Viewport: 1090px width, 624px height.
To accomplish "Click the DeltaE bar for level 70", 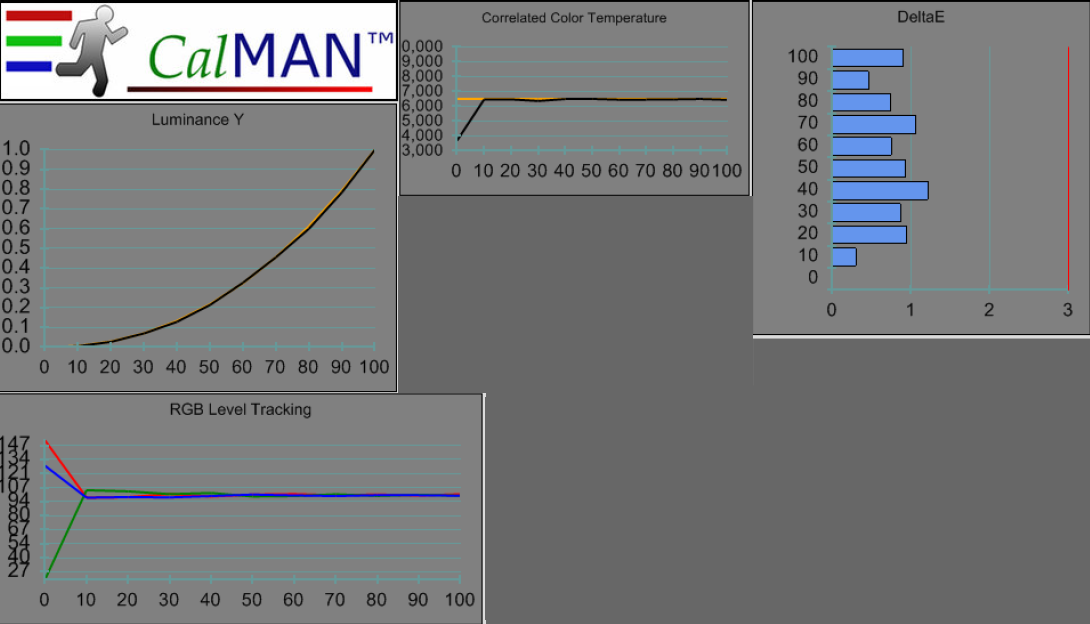I will (x=874, y=124).
